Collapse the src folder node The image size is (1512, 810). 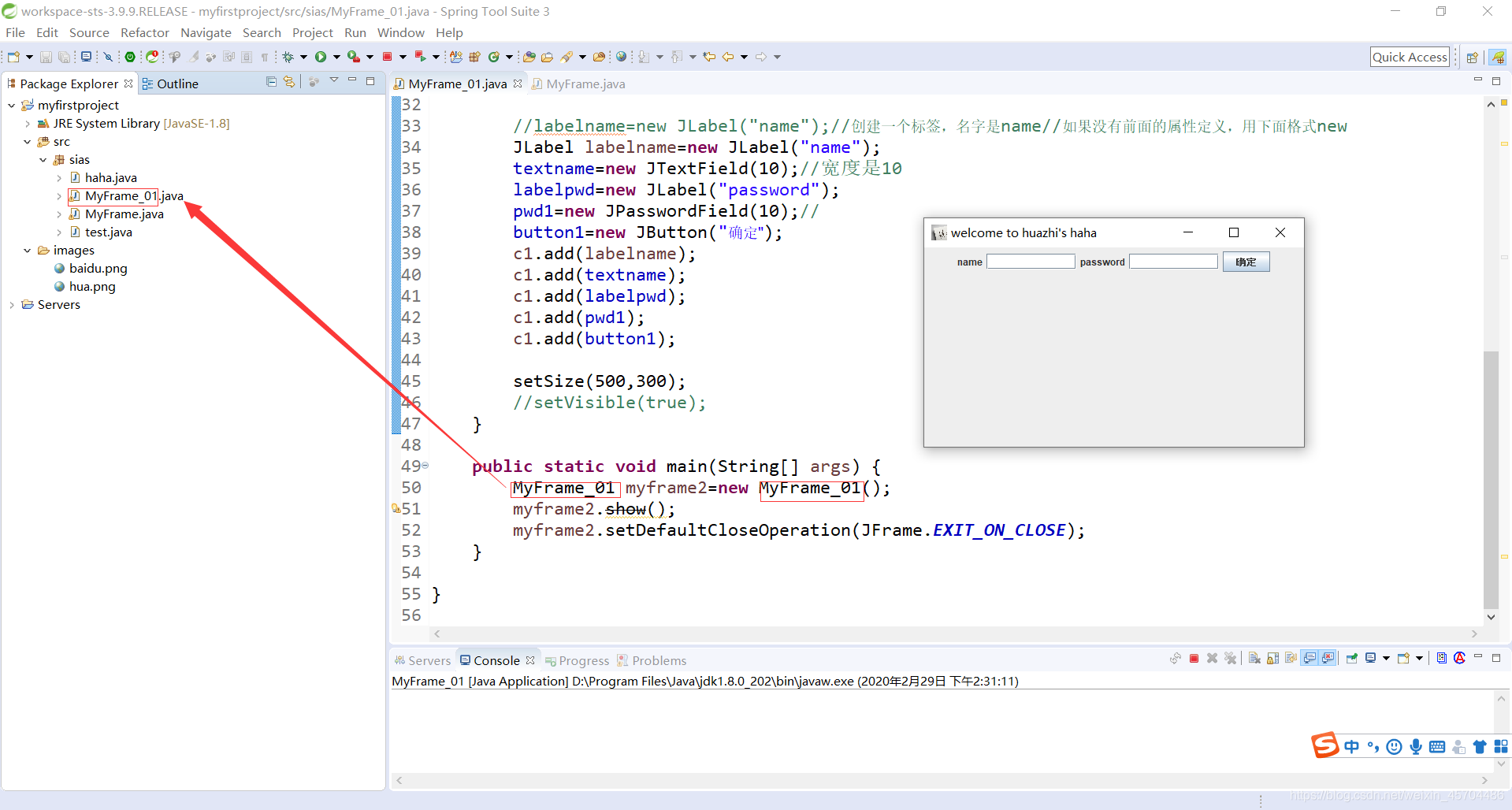pos(28,142)
